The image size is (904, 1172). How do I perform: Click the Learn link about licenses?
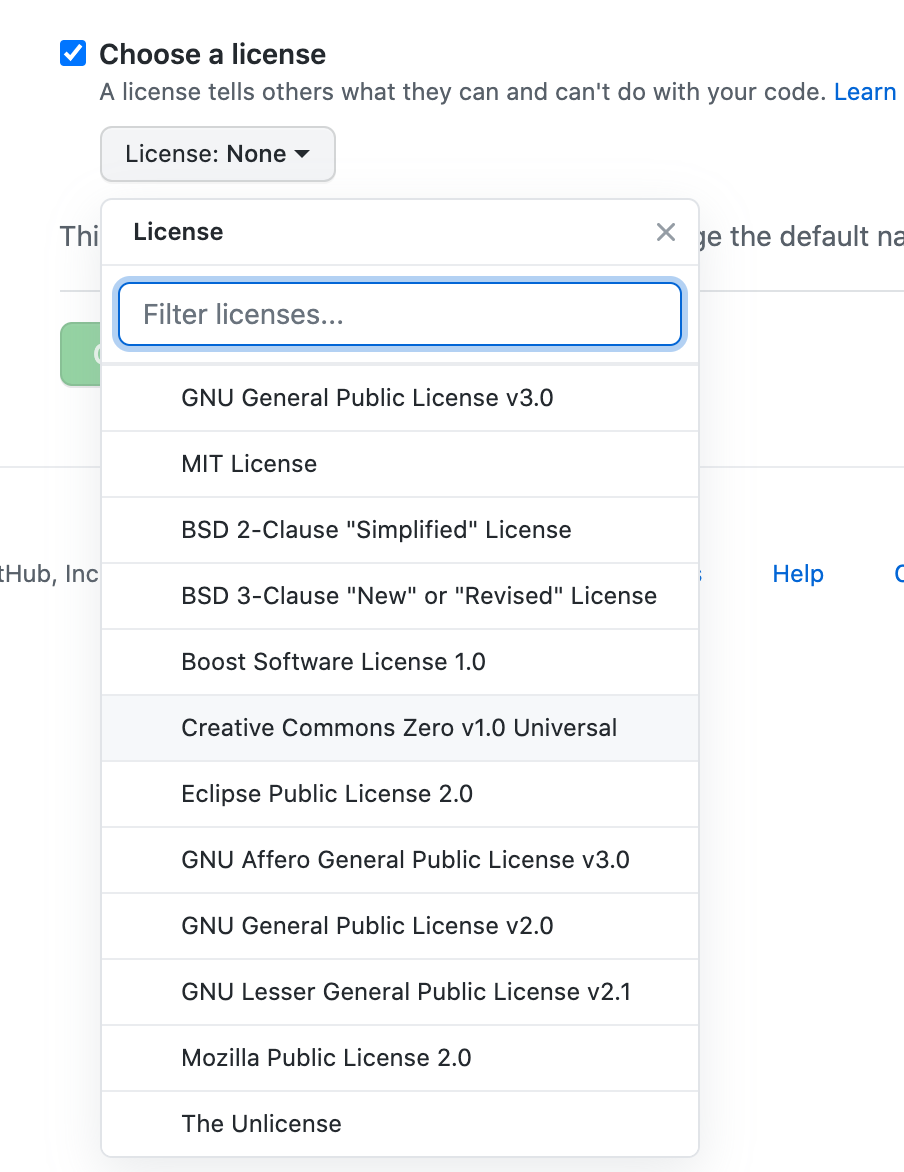click(864, 91)
